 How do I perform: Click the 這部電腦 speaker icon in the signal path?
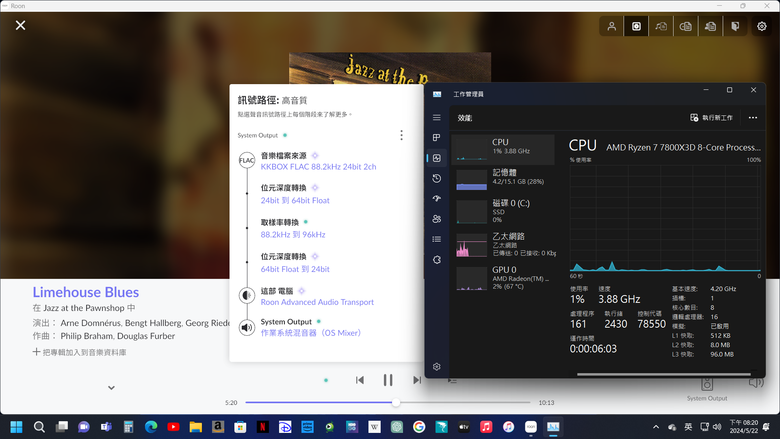pos(247,296)
